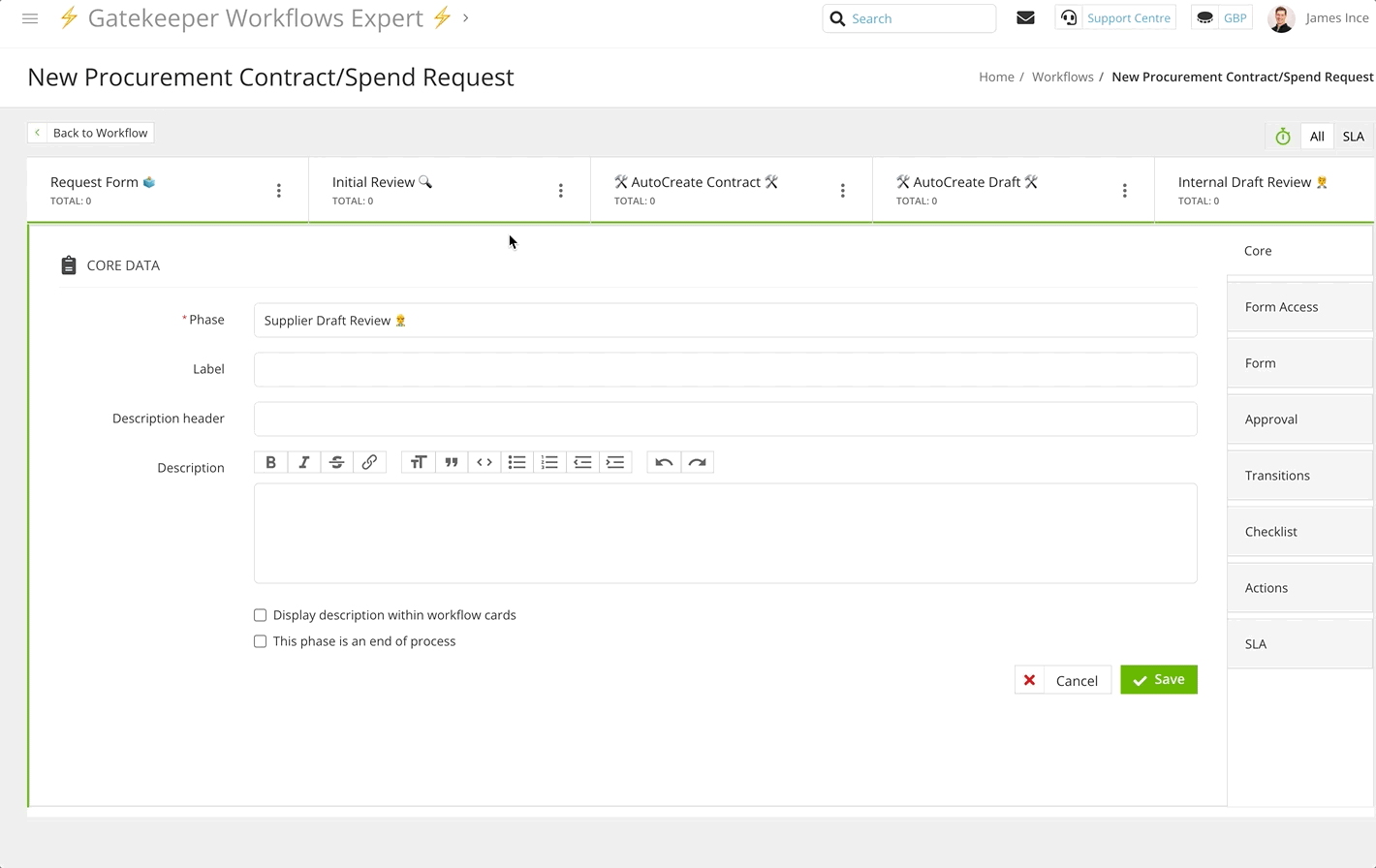Viewport: 1376px width, 868px height.
Task: Click the green stopwatch timer icon
Action: (x=1283, y=137)
